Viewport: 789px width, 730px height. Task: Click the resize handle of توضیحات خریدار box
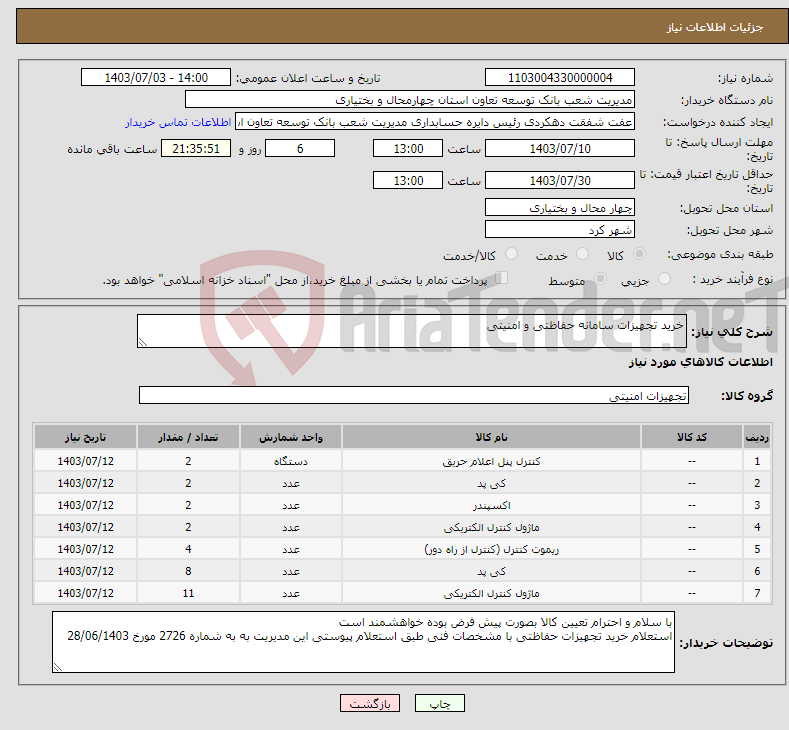pos(58,667)
